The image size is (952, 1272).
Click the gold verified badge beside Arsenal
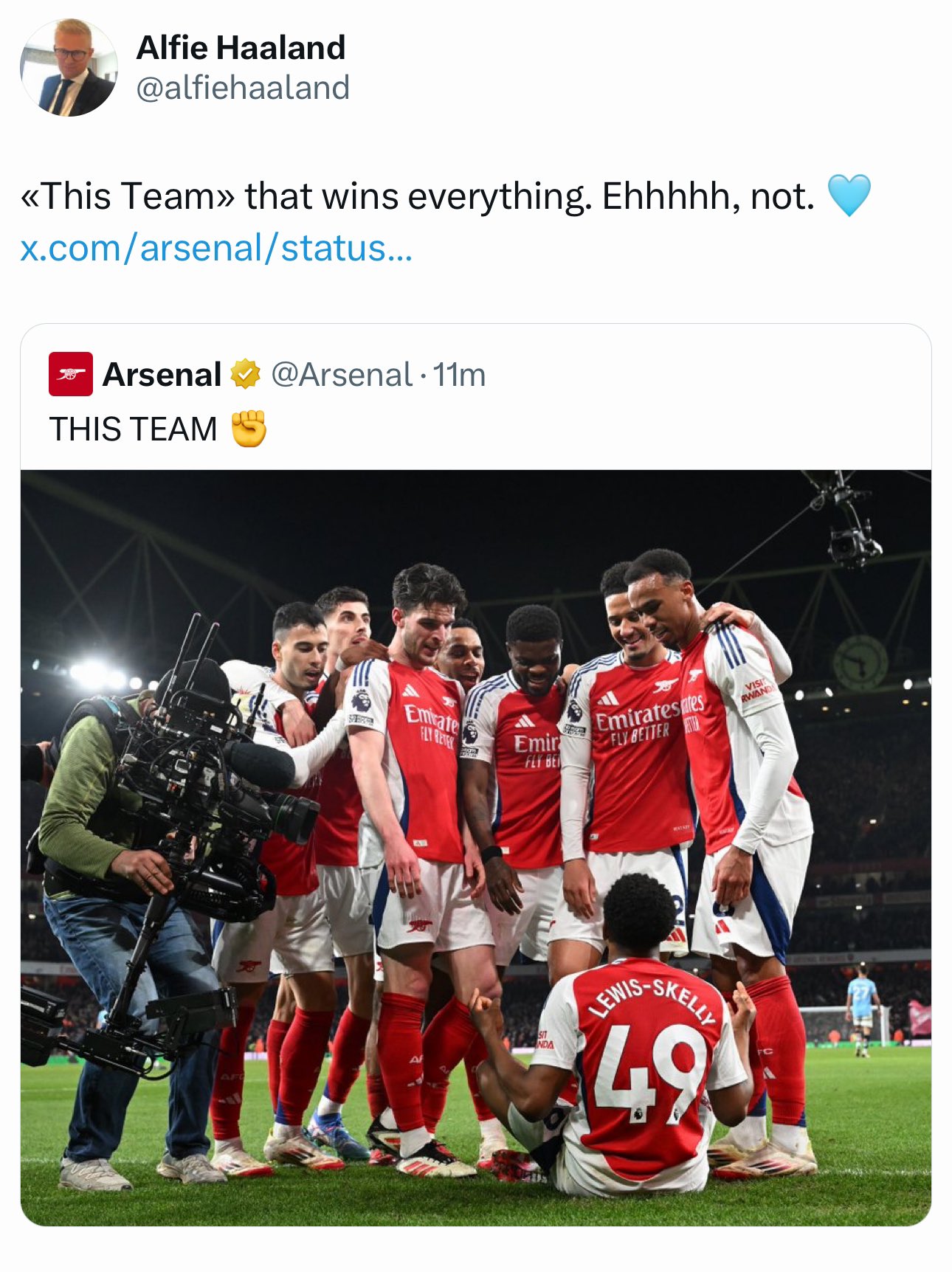click(x=245, y=374)
